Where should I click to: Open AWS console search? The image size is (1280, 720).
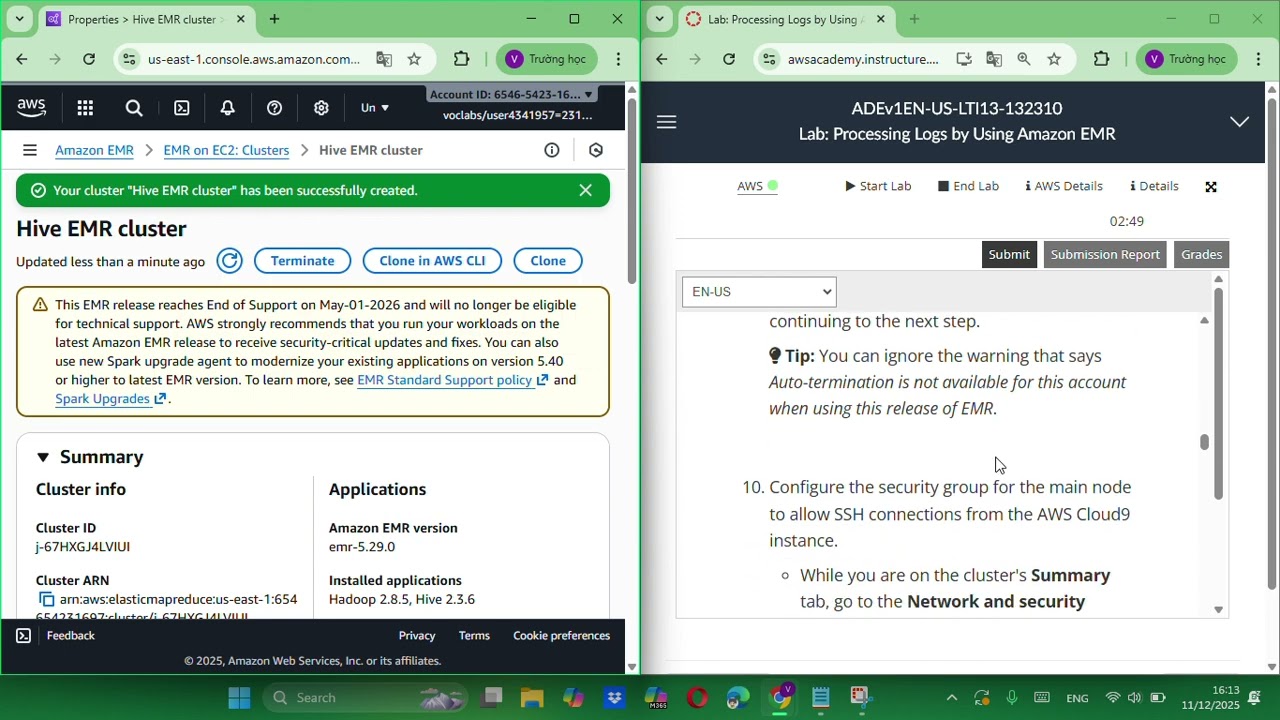coord(134,108)
